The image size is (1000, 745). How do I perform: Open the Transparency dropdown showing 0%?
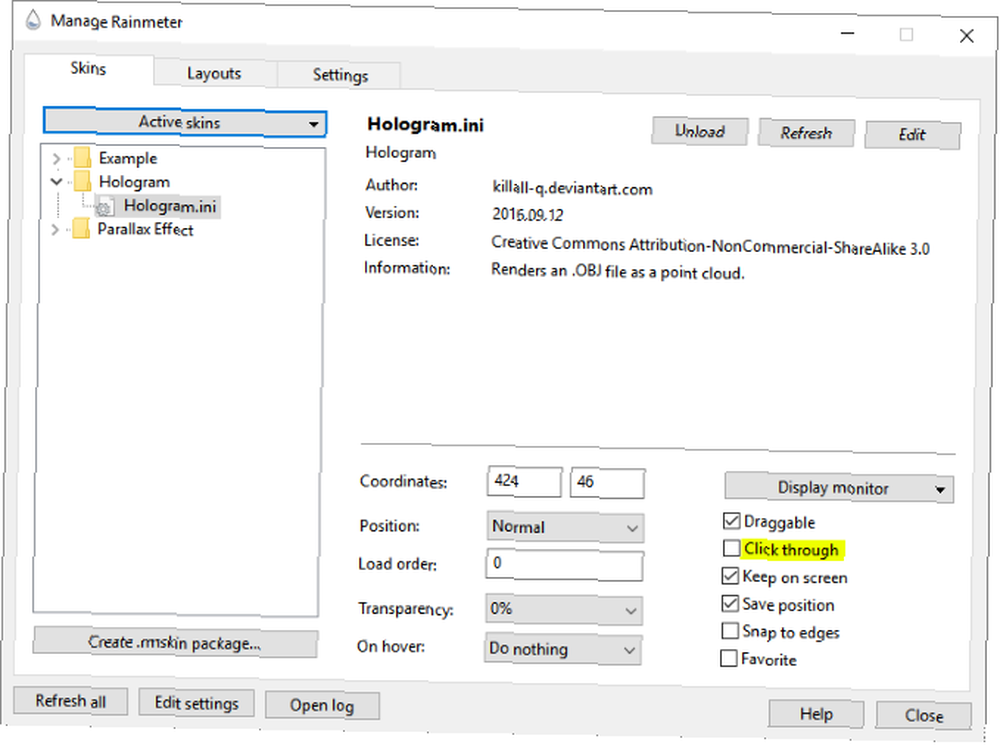pos(564,610)
